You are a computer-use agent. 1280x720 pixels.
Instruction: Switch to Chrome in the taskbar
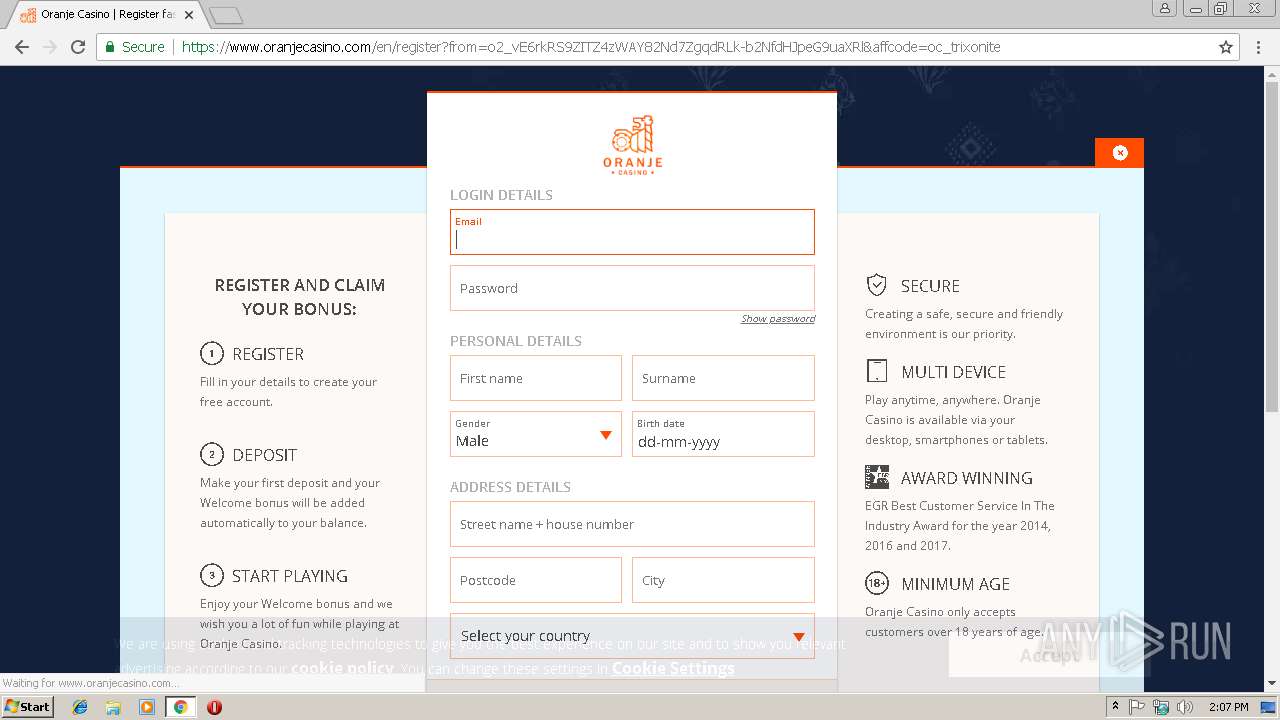pyautogui.click(x=181, y=707)
